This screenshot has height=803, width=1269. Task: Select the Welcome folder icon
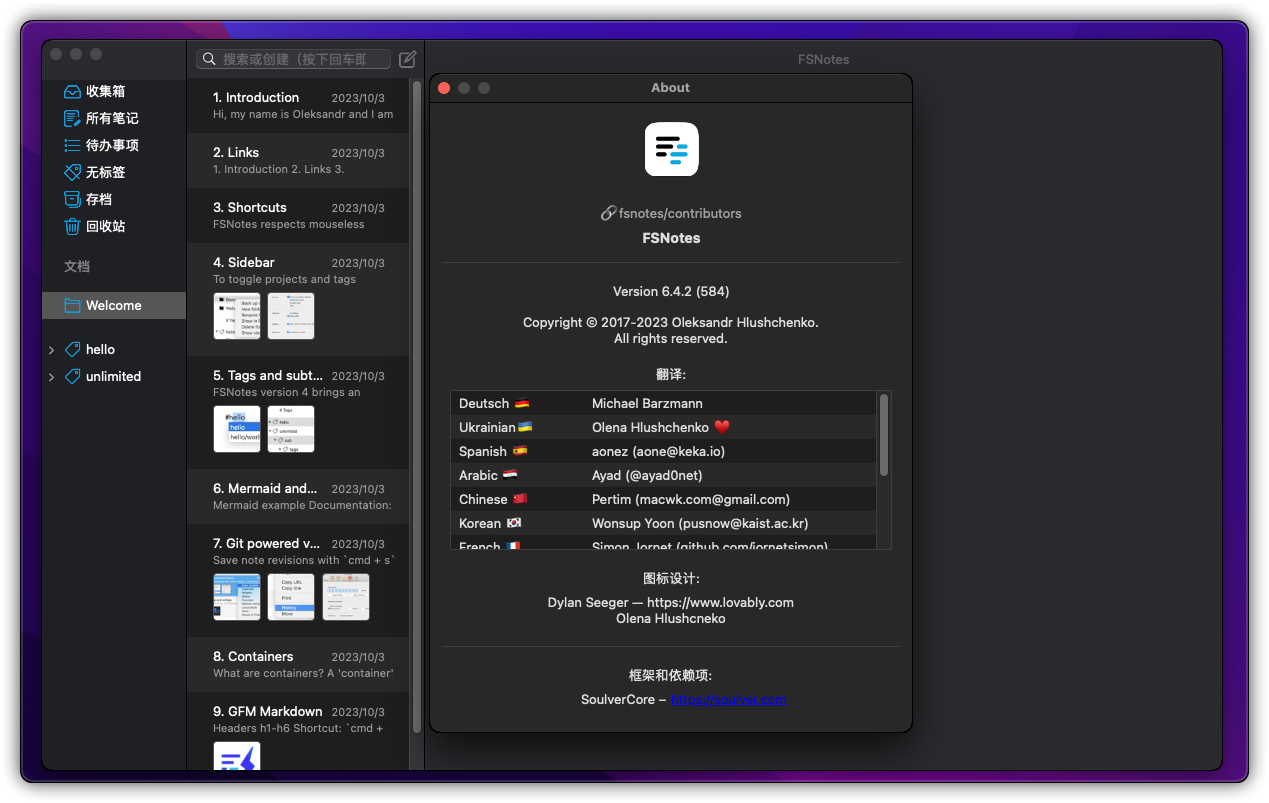point(72,305)
